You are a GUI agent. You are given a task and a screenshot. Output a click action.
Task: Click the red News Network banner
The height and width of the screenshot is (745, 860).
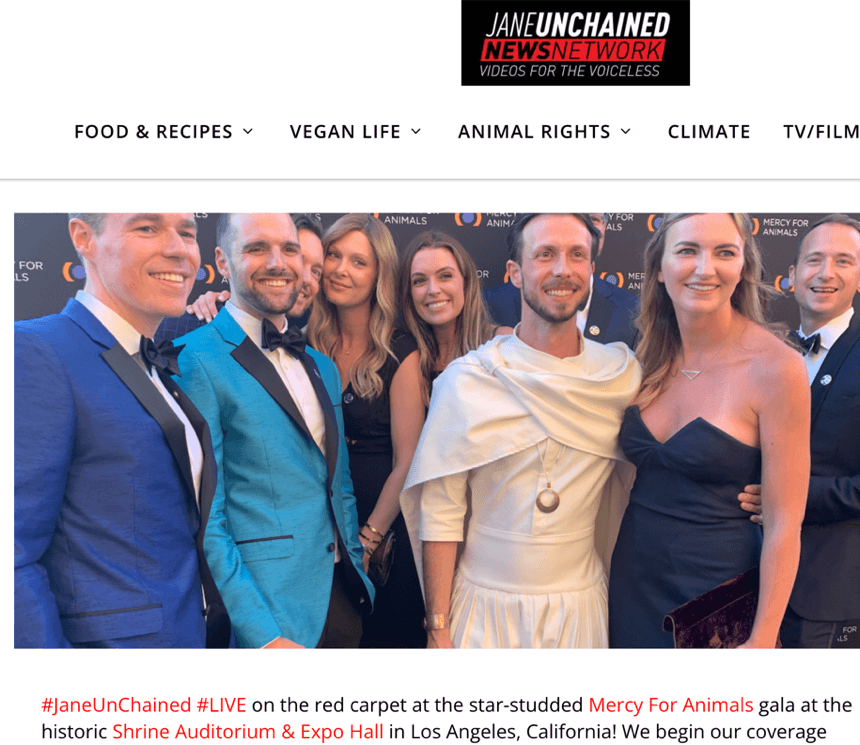574,50
